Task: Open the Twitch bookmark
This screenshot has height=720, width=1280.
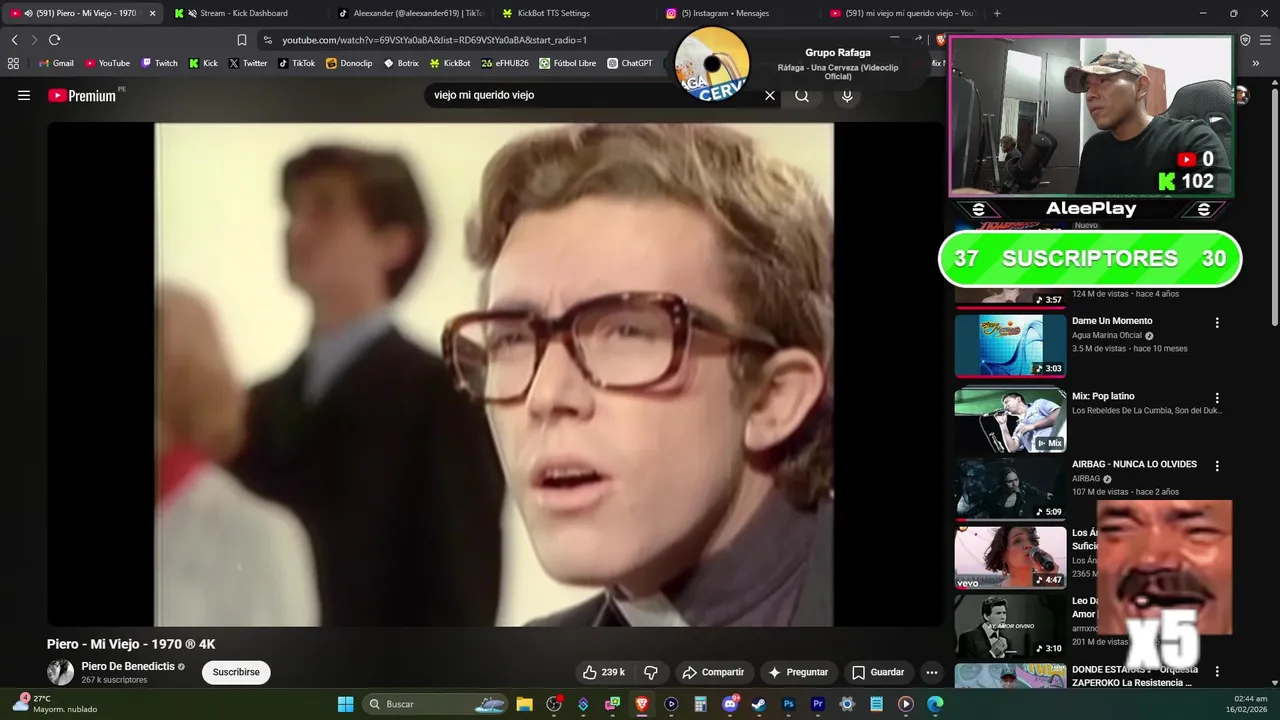Action: [x=159, y=63]
